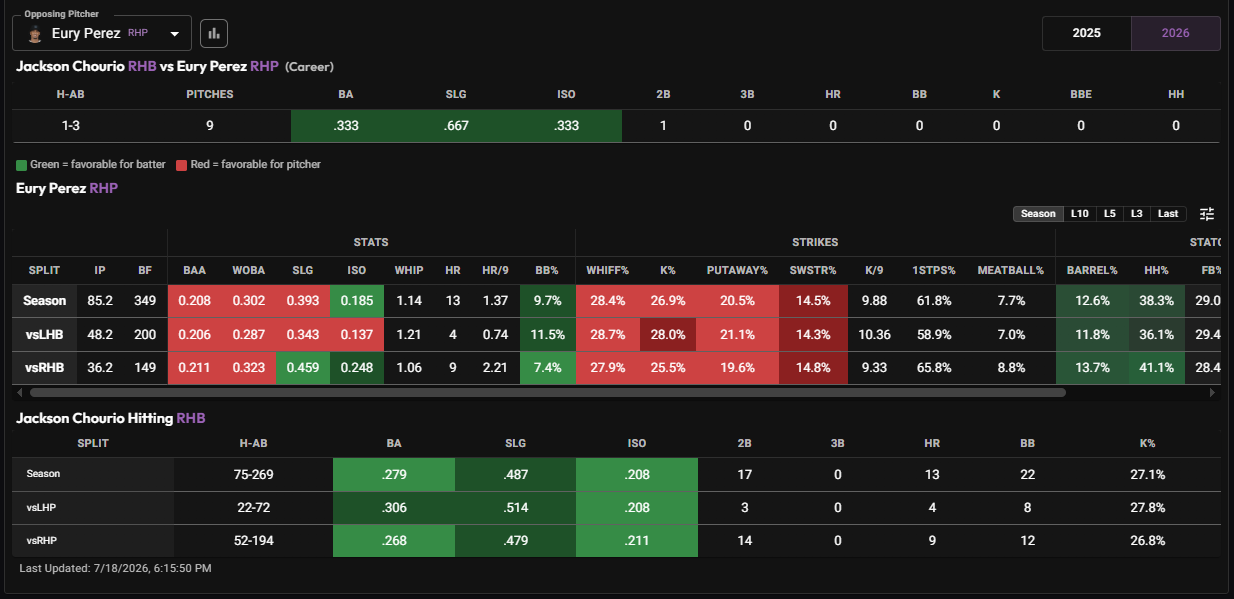1234x599 pixels.
Task: Switch to the 2026 season
Action: coord(1176,33)
